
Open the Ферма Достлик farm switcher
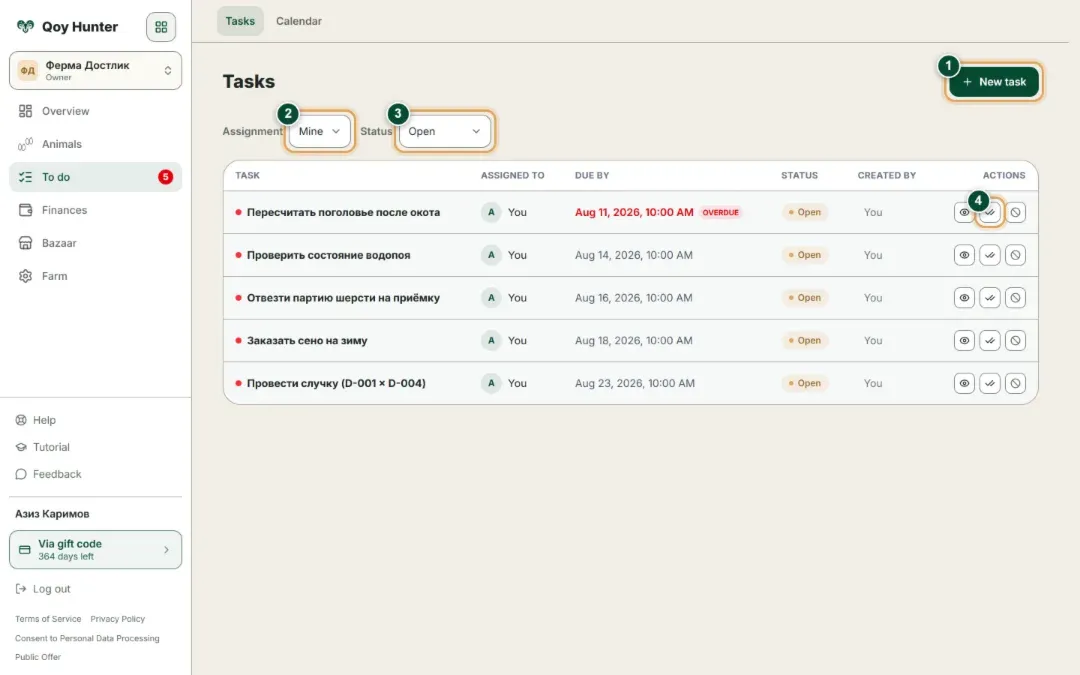click(95, 70)
